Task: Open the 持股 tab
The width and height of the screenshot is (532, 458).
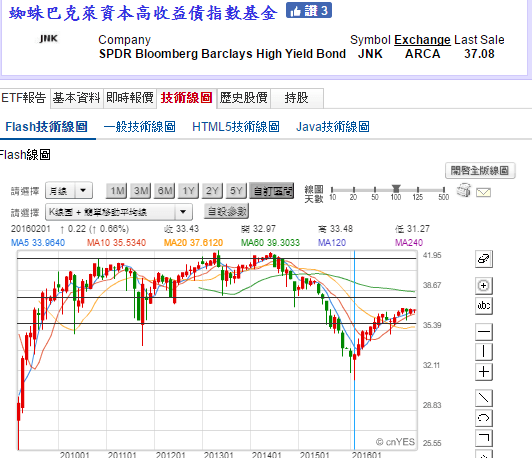Action: coord(297,98)
